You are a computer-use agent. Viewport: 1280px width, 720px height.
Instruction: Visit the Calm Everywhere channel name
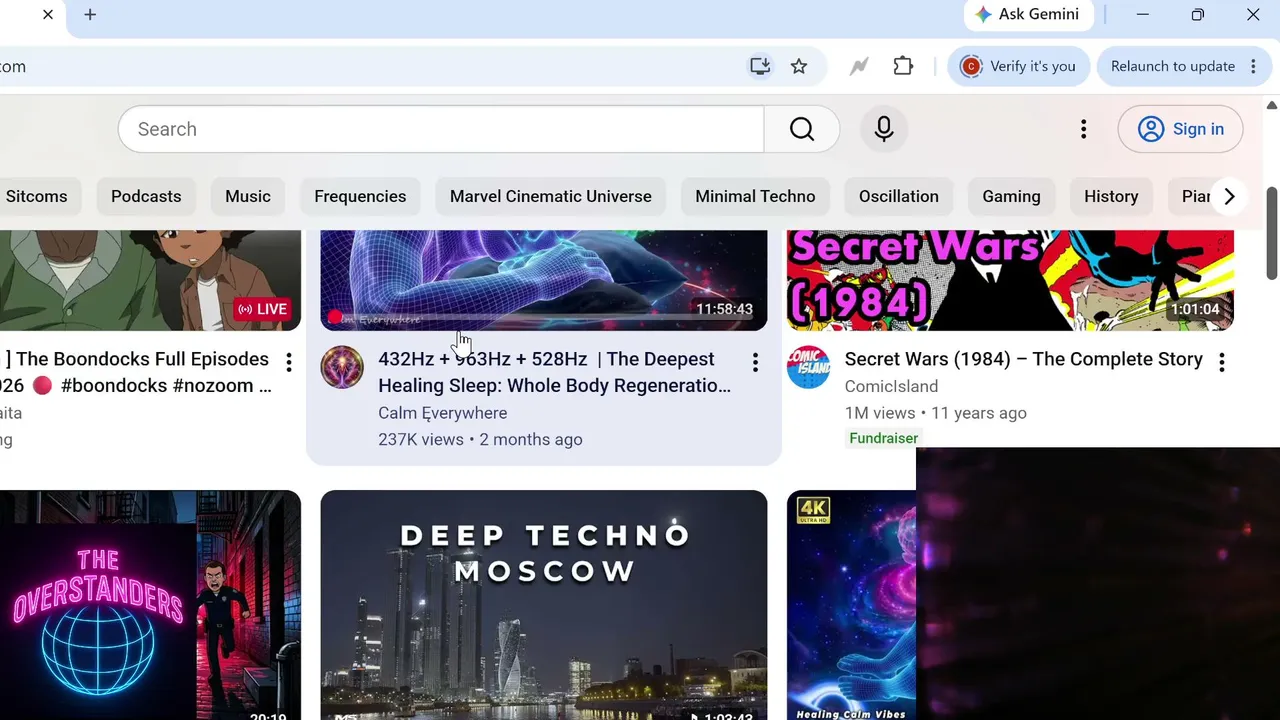click(x=442, y=413)
